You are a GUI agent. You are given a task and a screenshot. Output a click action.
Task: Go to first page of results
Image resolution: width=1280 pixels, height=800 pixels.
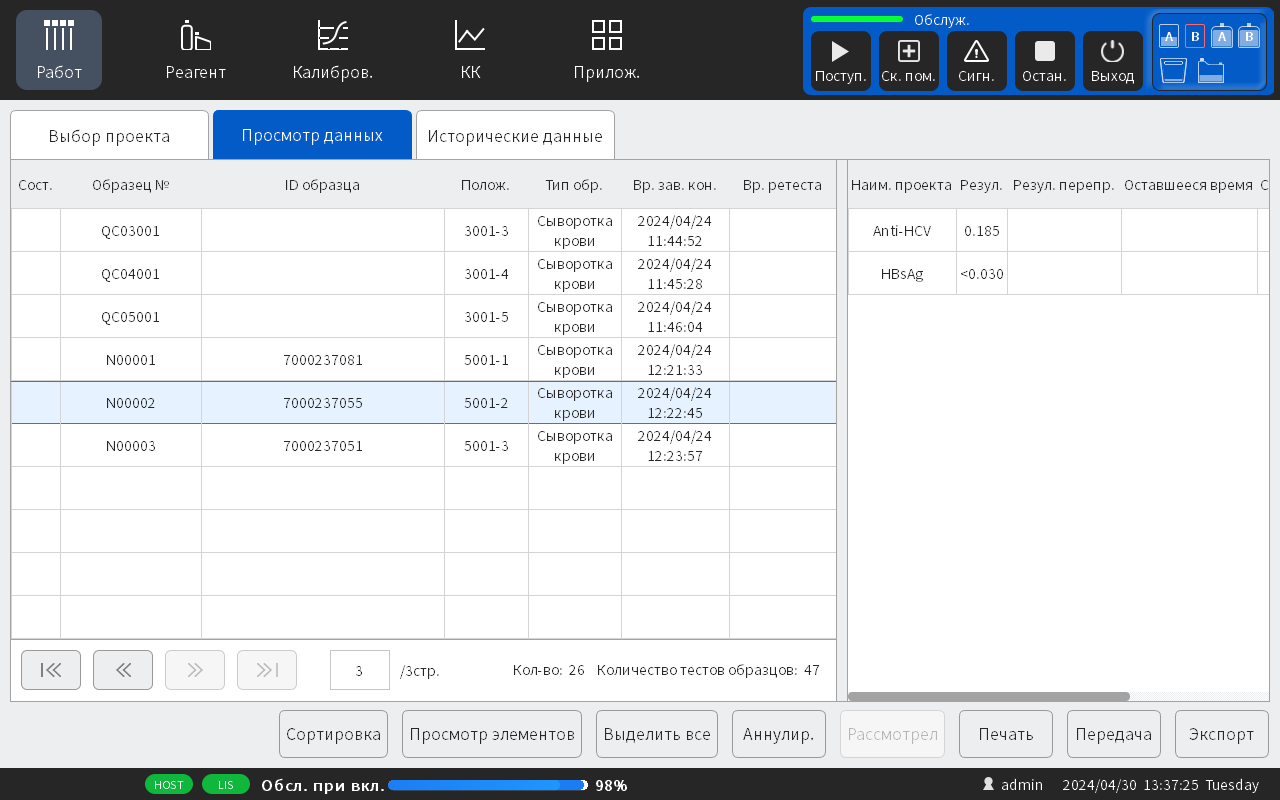[51, 670]
